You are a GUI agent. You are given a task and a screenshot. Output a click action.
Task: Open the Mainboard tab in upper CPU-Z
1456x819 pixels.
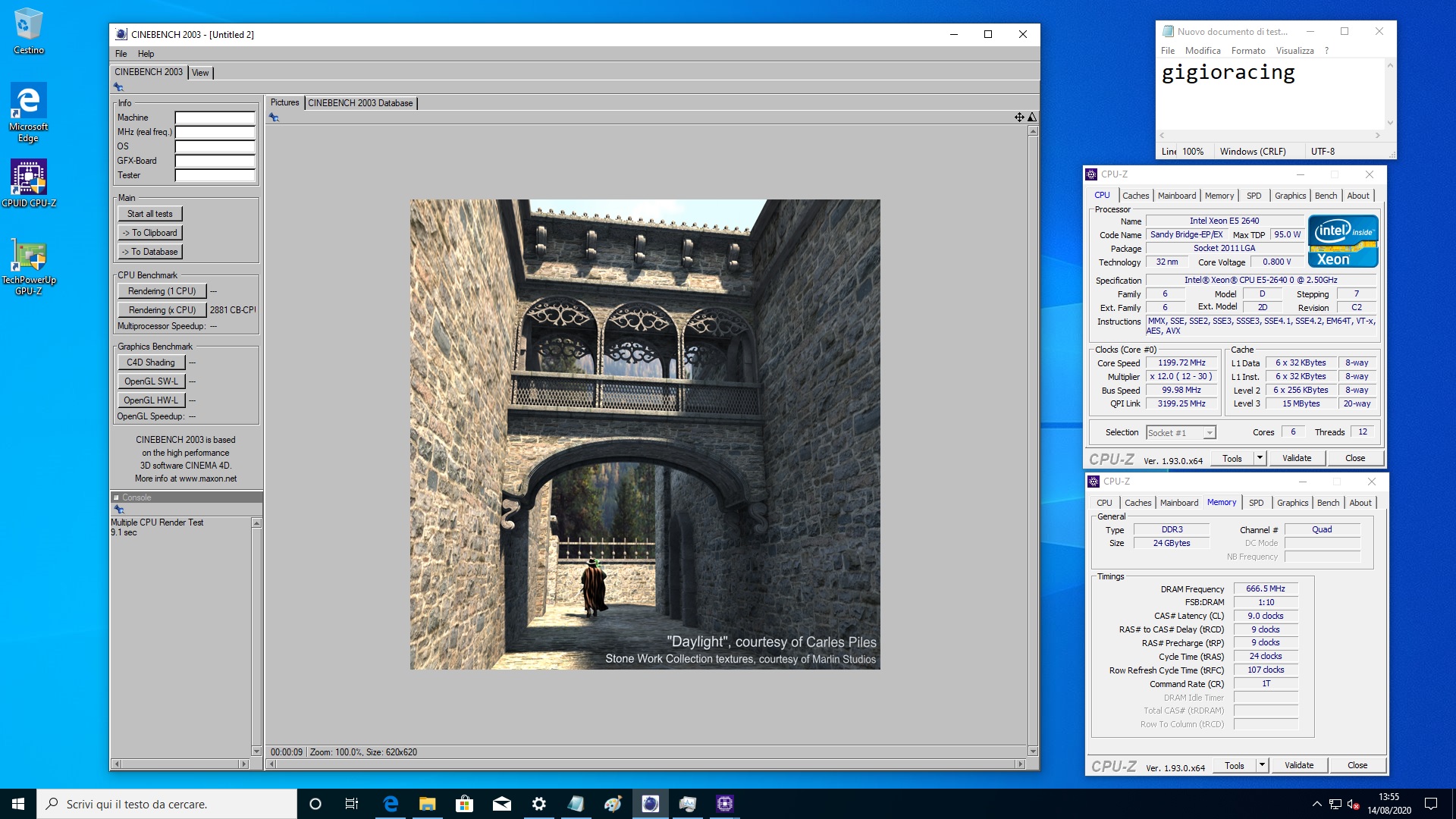pos(1176,196)
